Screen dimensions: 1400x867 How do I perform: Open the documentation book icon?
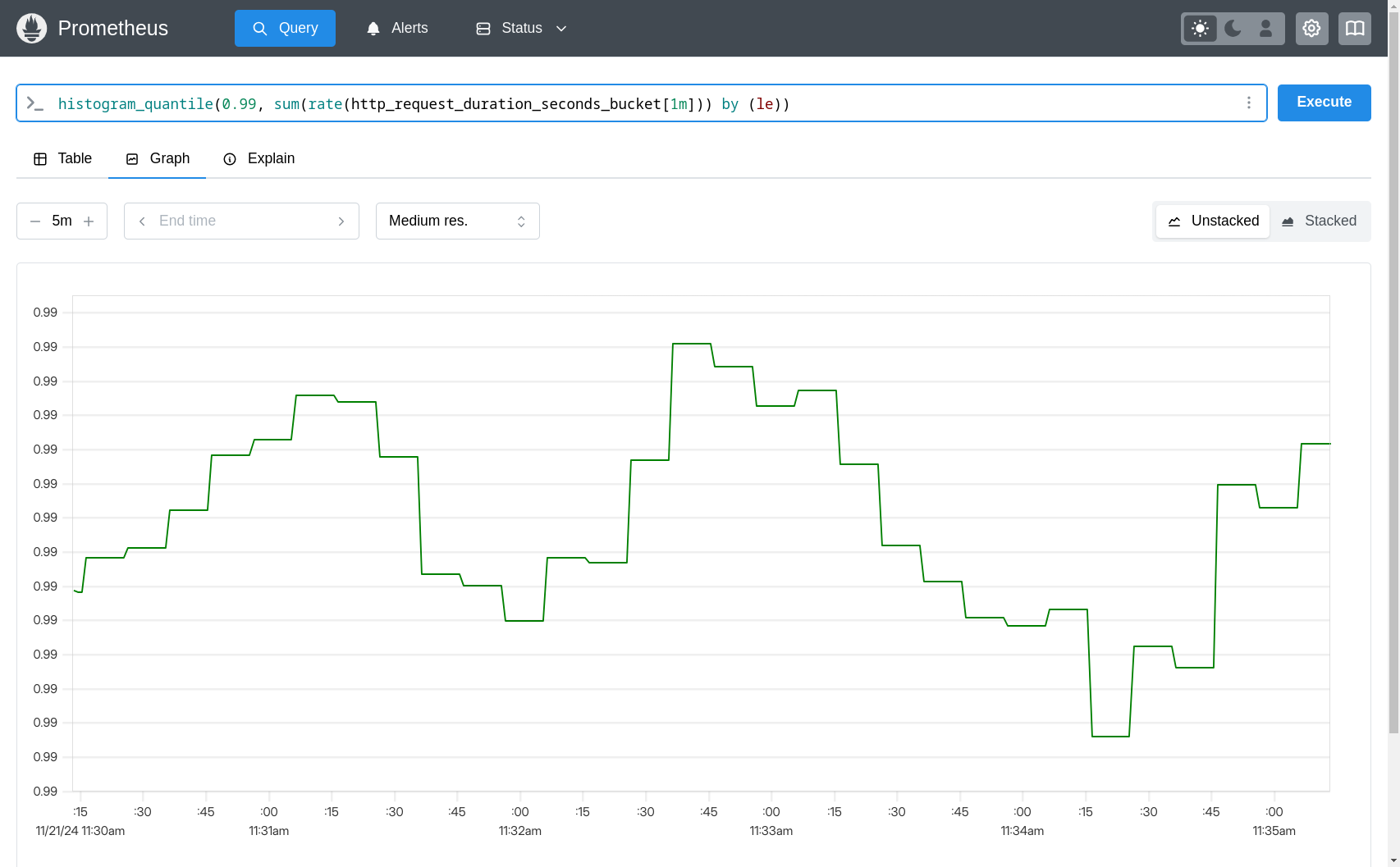click(1354, 27)
